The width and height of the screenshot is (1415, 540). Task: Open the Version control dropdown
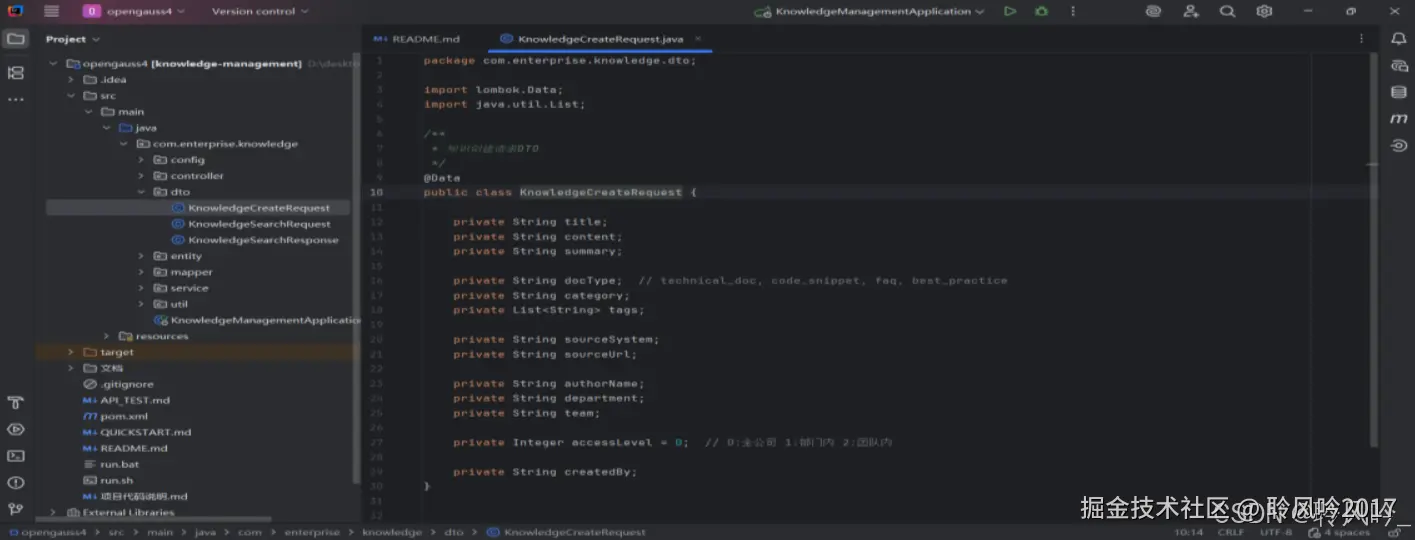[x=260, y=11]
